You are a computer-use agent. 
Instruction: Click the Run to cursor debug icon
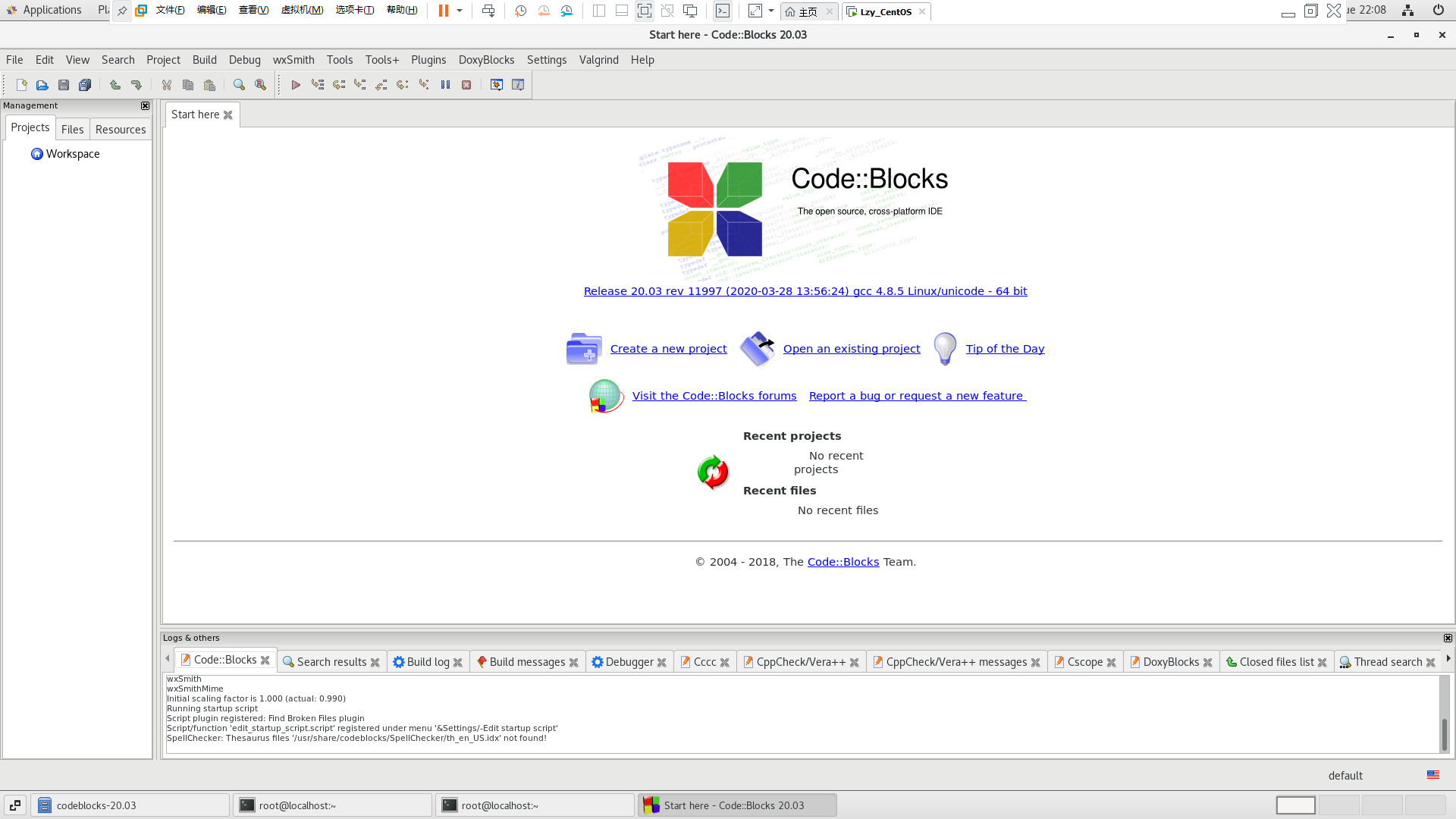click(317, 85)
